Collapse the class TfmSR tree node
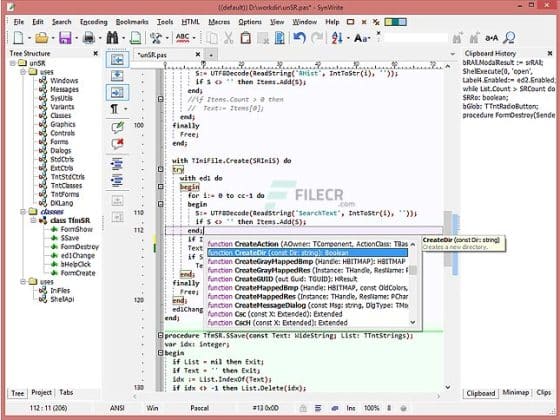This screenshot has height=420, width=560. (x=34, y=220)
